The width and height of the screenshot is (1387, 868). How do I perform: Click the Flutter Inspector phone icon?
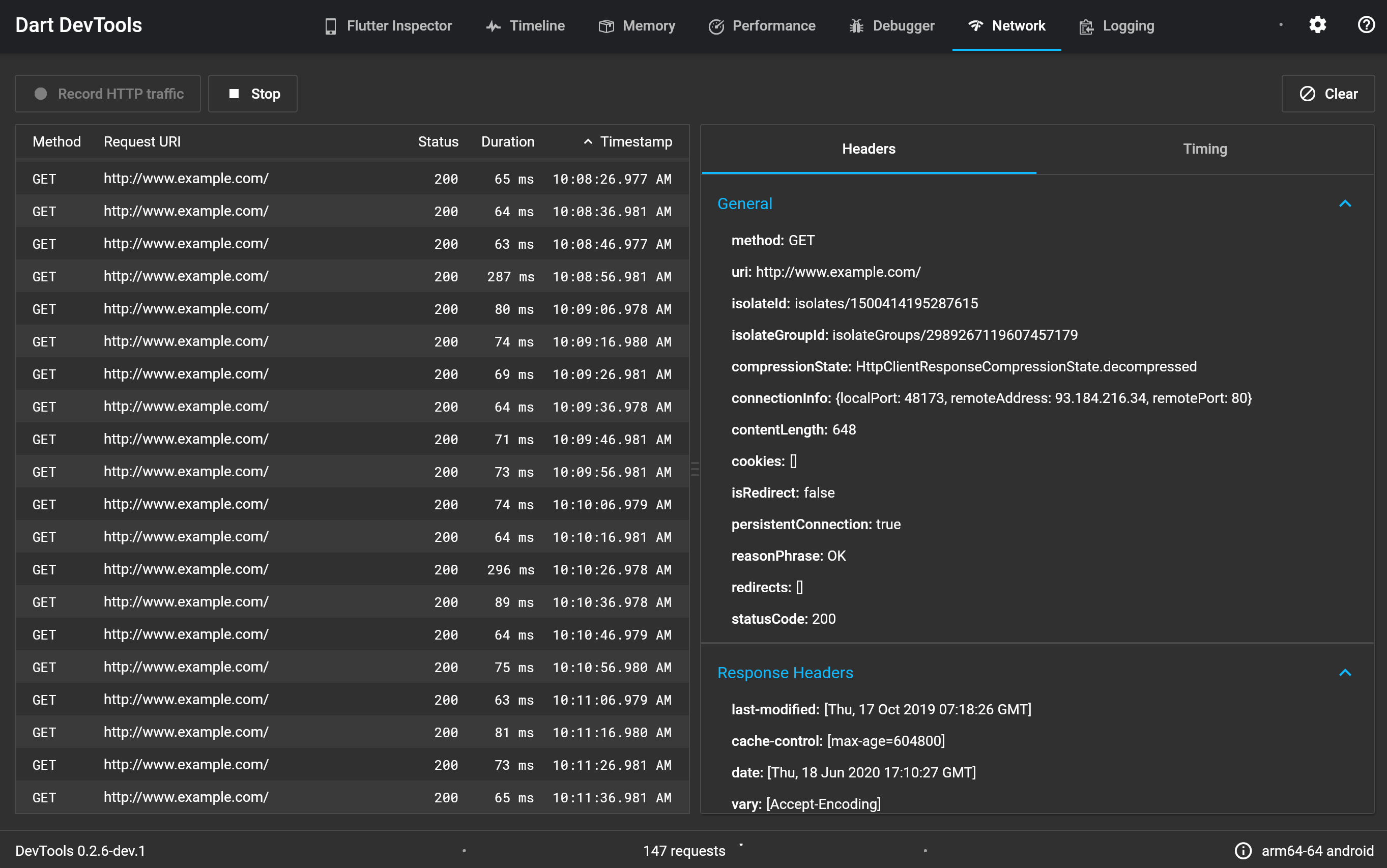330,26
